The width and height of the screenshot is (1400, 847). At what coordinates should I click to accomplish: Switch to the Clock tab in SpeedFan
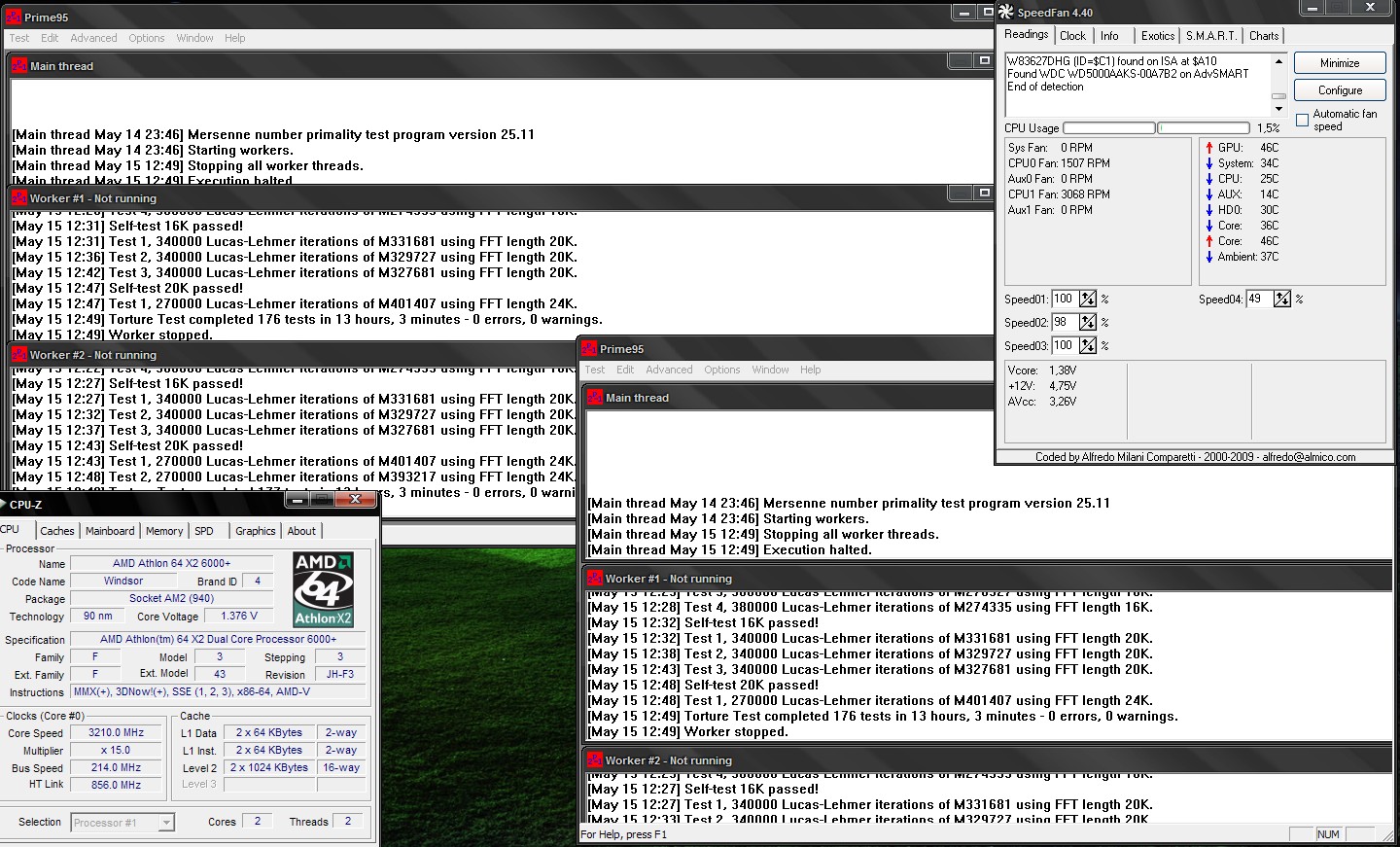tap(1073, 36)
